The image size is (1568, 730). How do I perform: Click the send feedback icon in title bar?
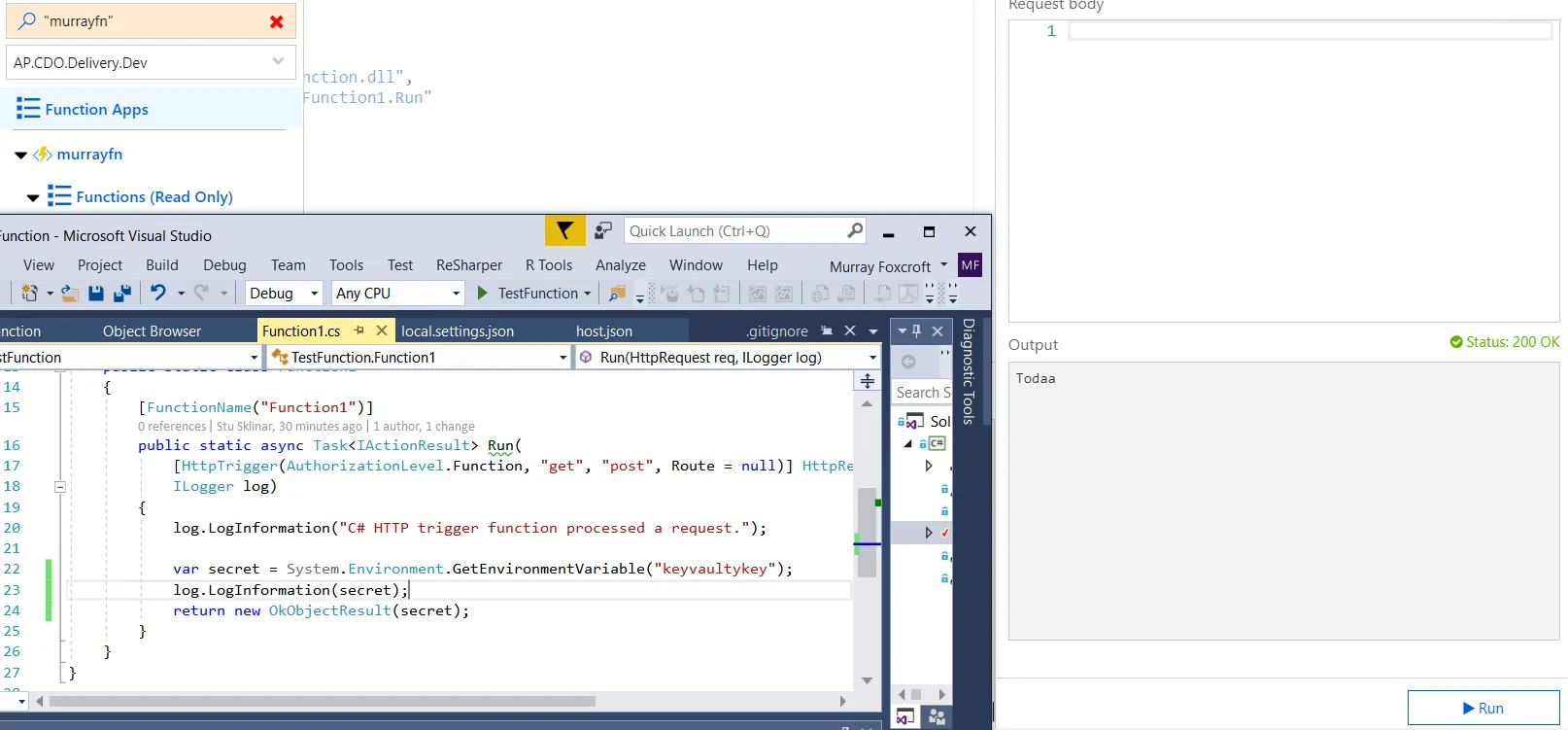point(603,230)
